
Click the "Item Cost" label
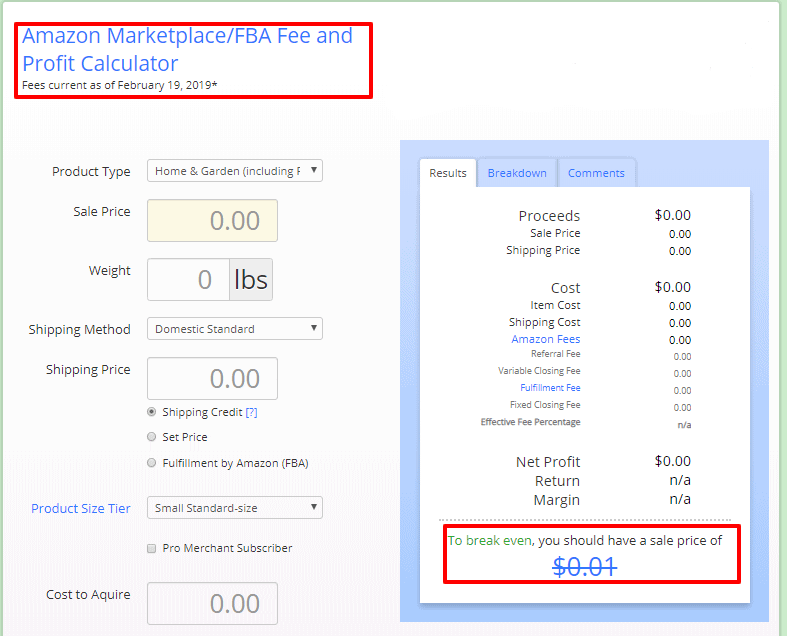coord(555,305)
